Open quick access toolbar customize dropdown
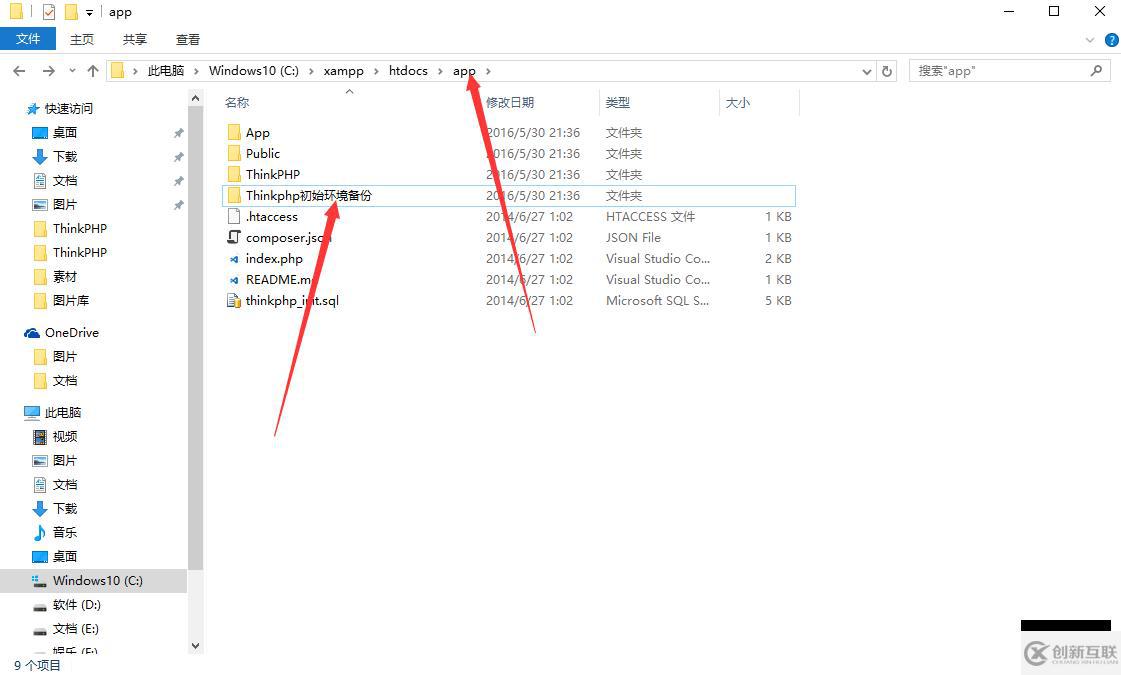1121x675 pixels. click(x=89, y=12)
